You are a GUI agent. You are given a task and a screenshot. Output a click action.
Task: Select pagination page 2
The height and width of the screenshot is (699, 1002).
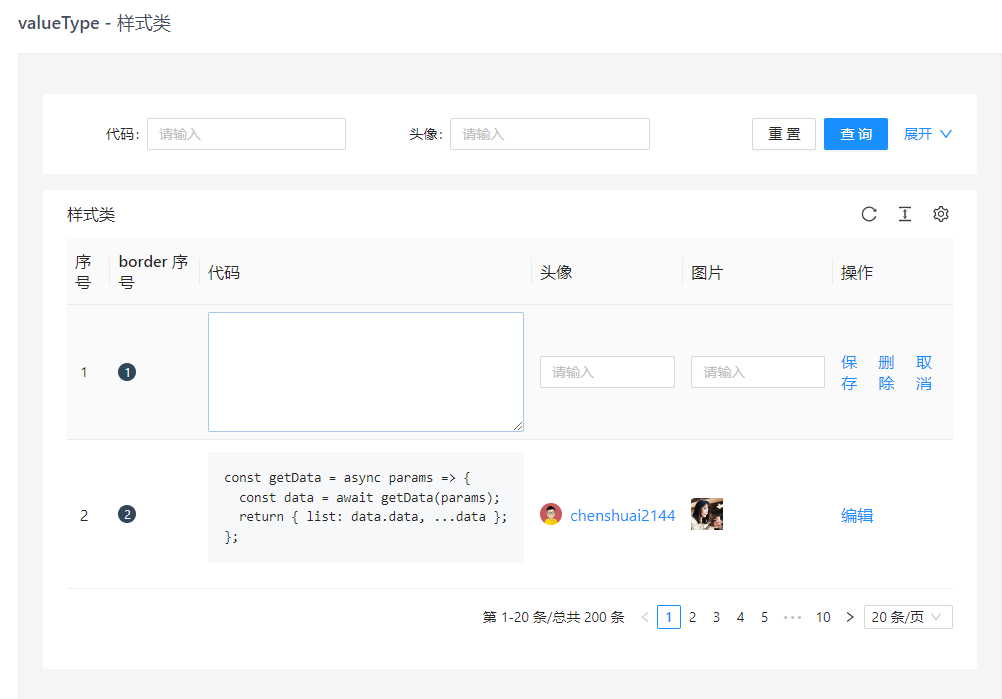pyautogui.click(x=693, y=617)
